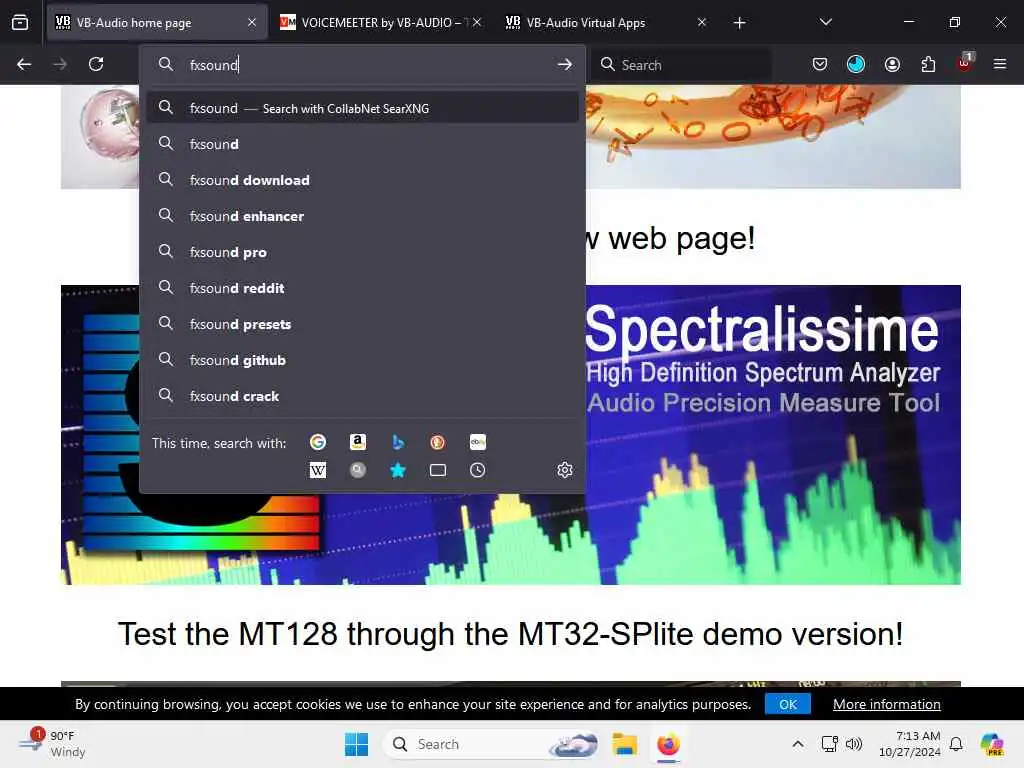The width and height of the screenshot is (1024, 768).
Task: Open search settings gear in urlbar dropdown
Action: pyautogui.click(x=565, y=470)
